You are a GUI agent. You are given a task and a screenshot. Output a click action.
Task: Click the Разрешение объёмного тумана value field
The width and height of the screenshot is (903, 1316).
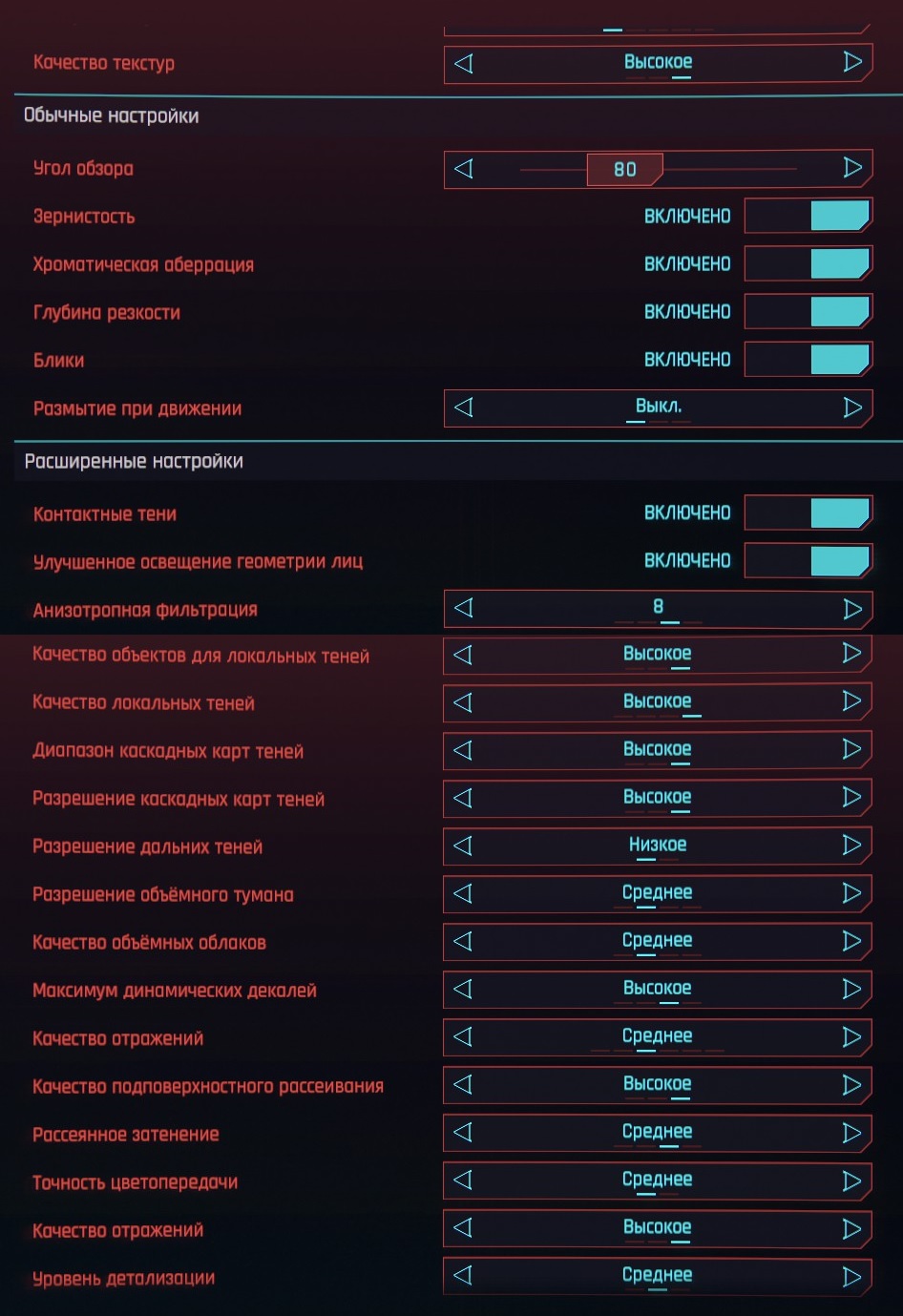tap(657, 893)
